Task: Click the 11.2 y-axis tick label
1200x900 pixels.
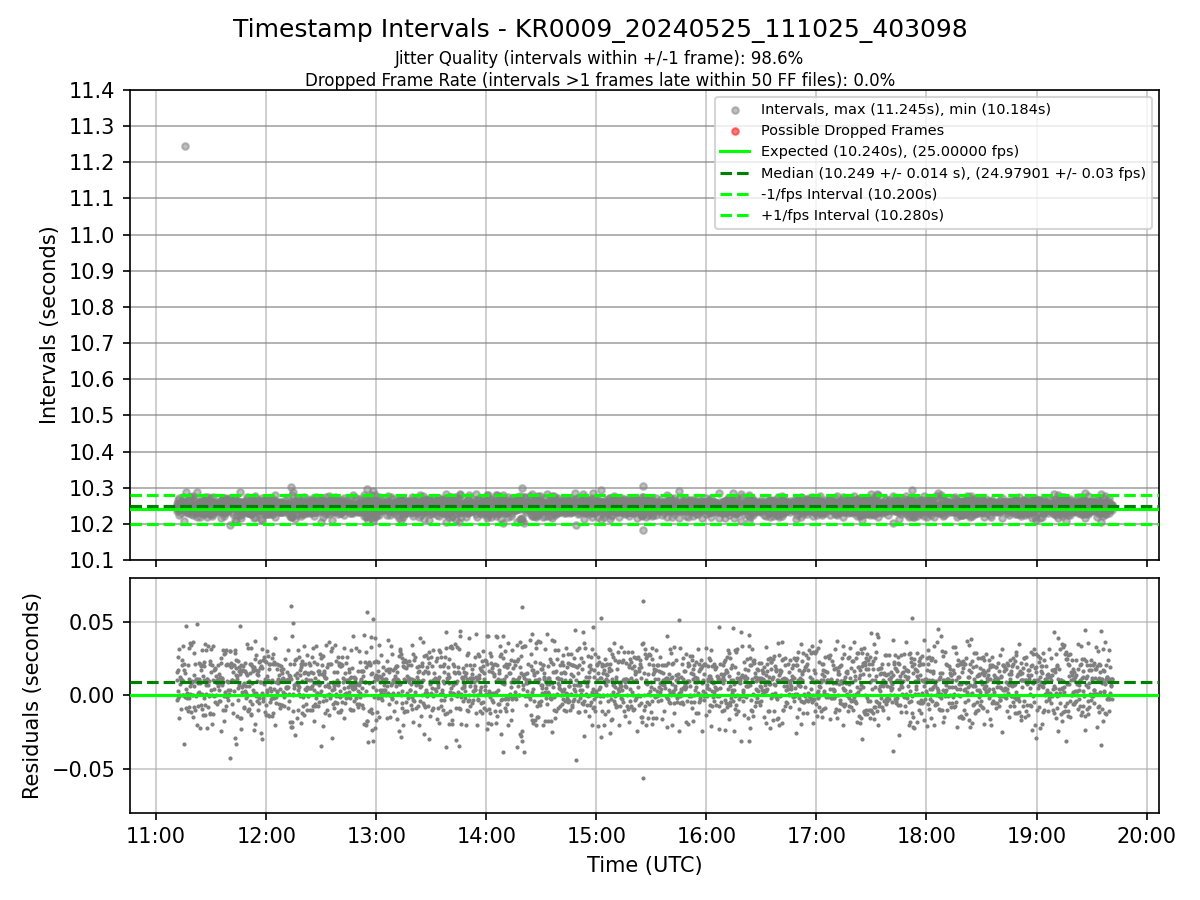Action: [x=91, y=163]
